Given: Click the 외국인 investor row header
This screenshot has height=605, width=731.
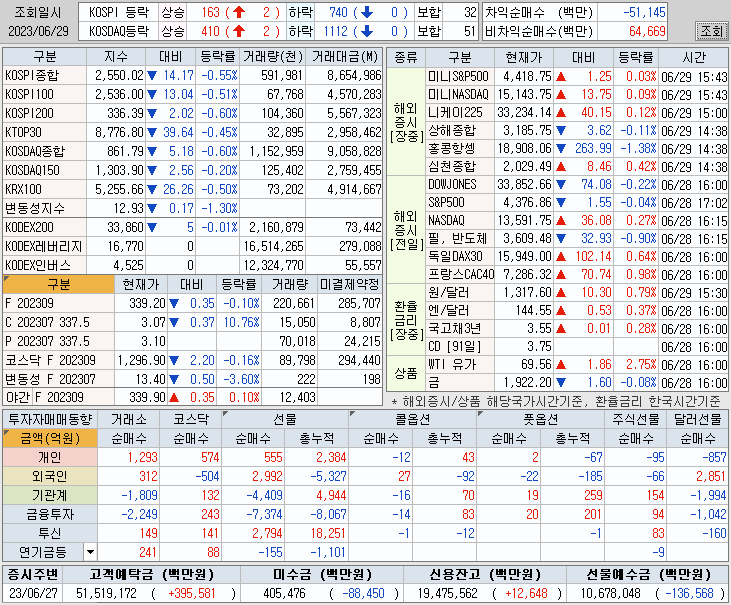Looking at the screenshot, I should pos(50,476).
